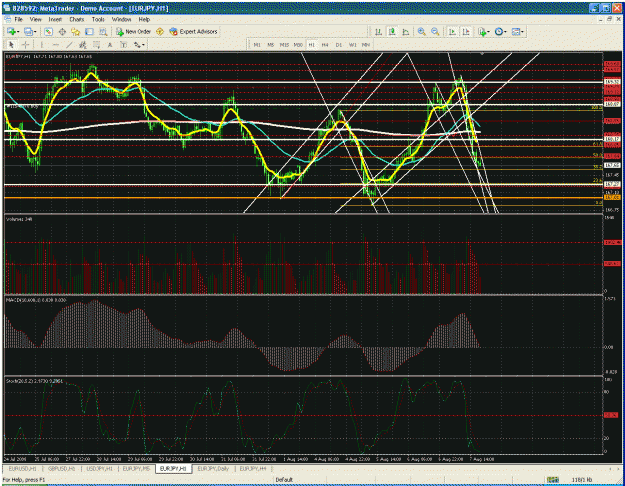625x486 pixels.
Task: Click the Zoom Out magnifier icon
Action: [435, 31]
